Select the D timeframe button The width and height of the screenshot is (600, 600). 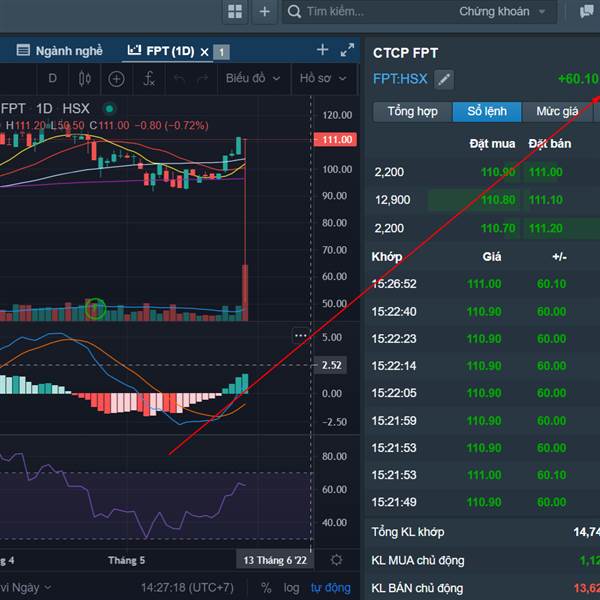[x=52, y=78]
